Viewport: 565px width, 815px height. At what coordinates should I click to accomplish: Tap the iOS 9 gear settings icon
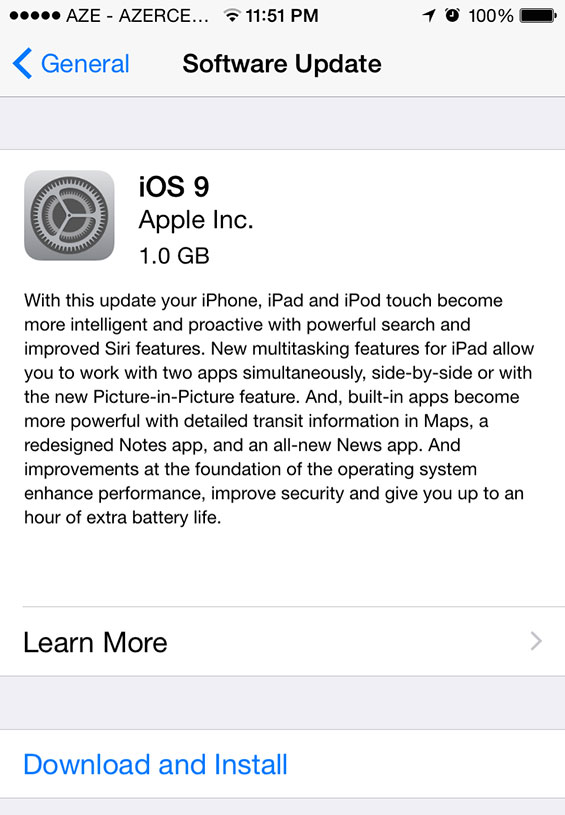click(x=69, y=215)
